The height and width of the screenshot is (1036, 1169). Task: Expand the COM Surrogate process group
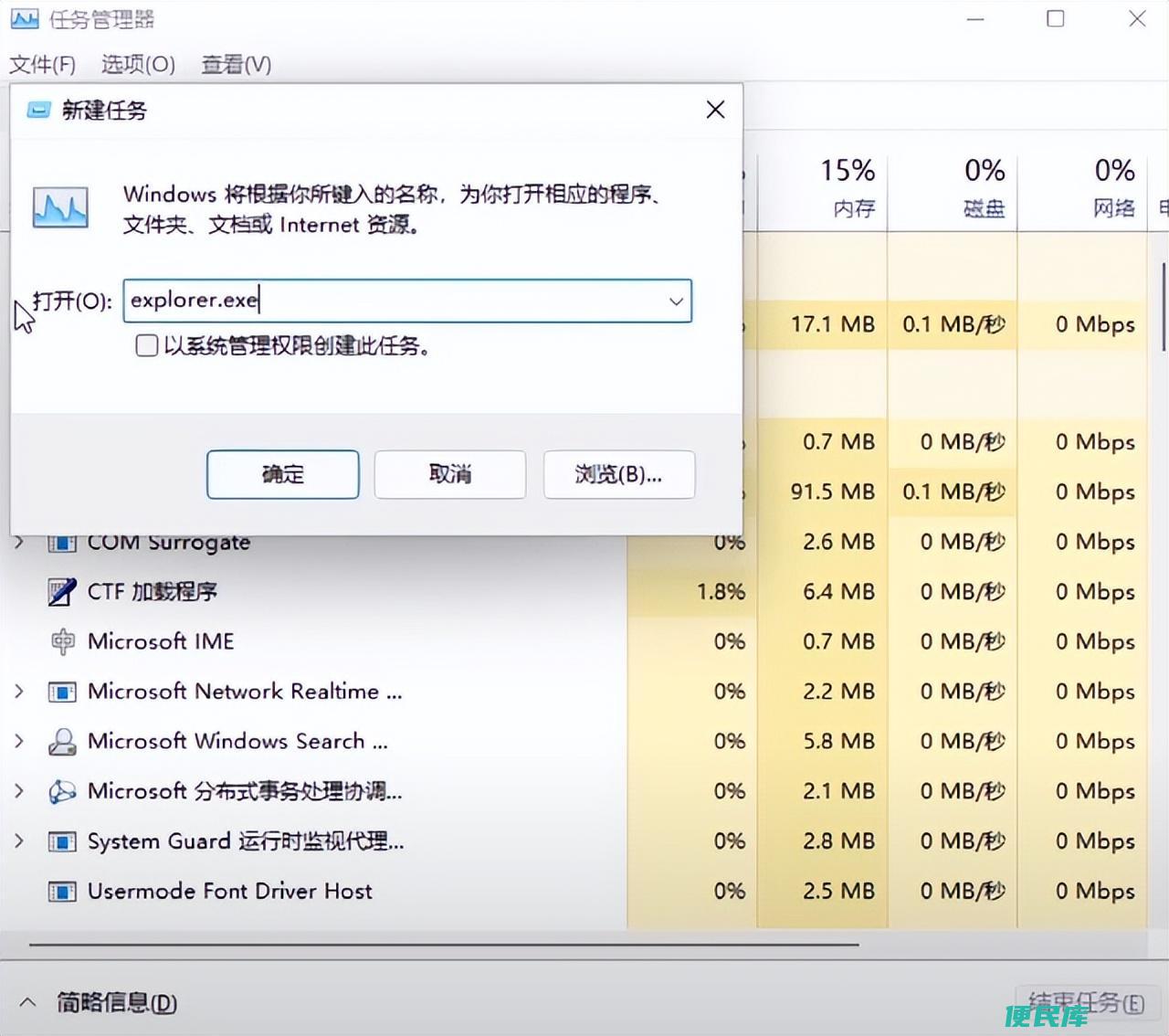pyautogui.click(x=19, y=543)
